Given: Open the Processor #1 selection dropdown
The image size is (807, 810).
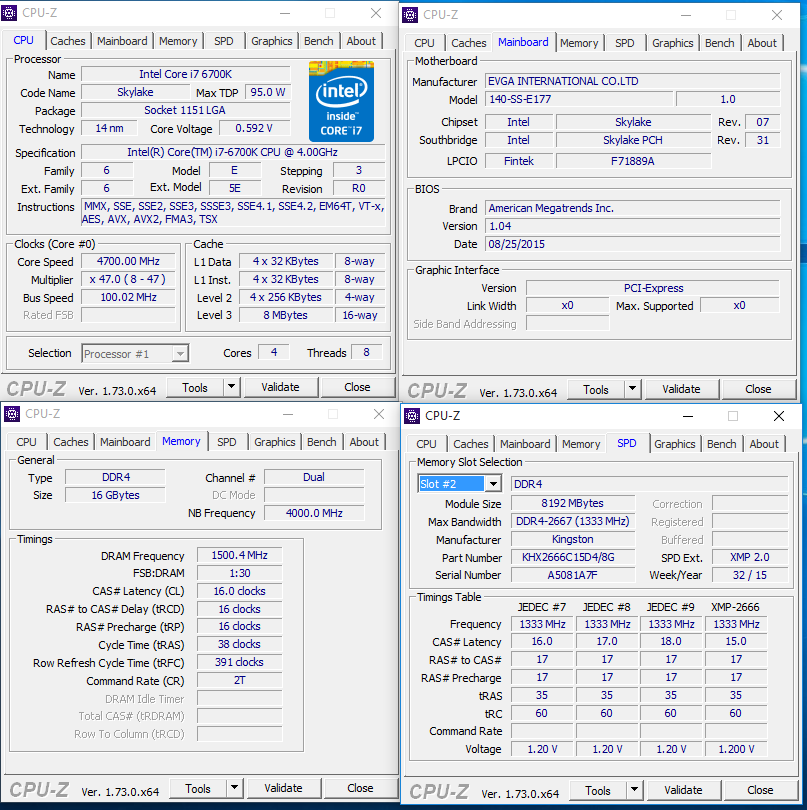Looking at the screenshot, I should coord(180,354).
